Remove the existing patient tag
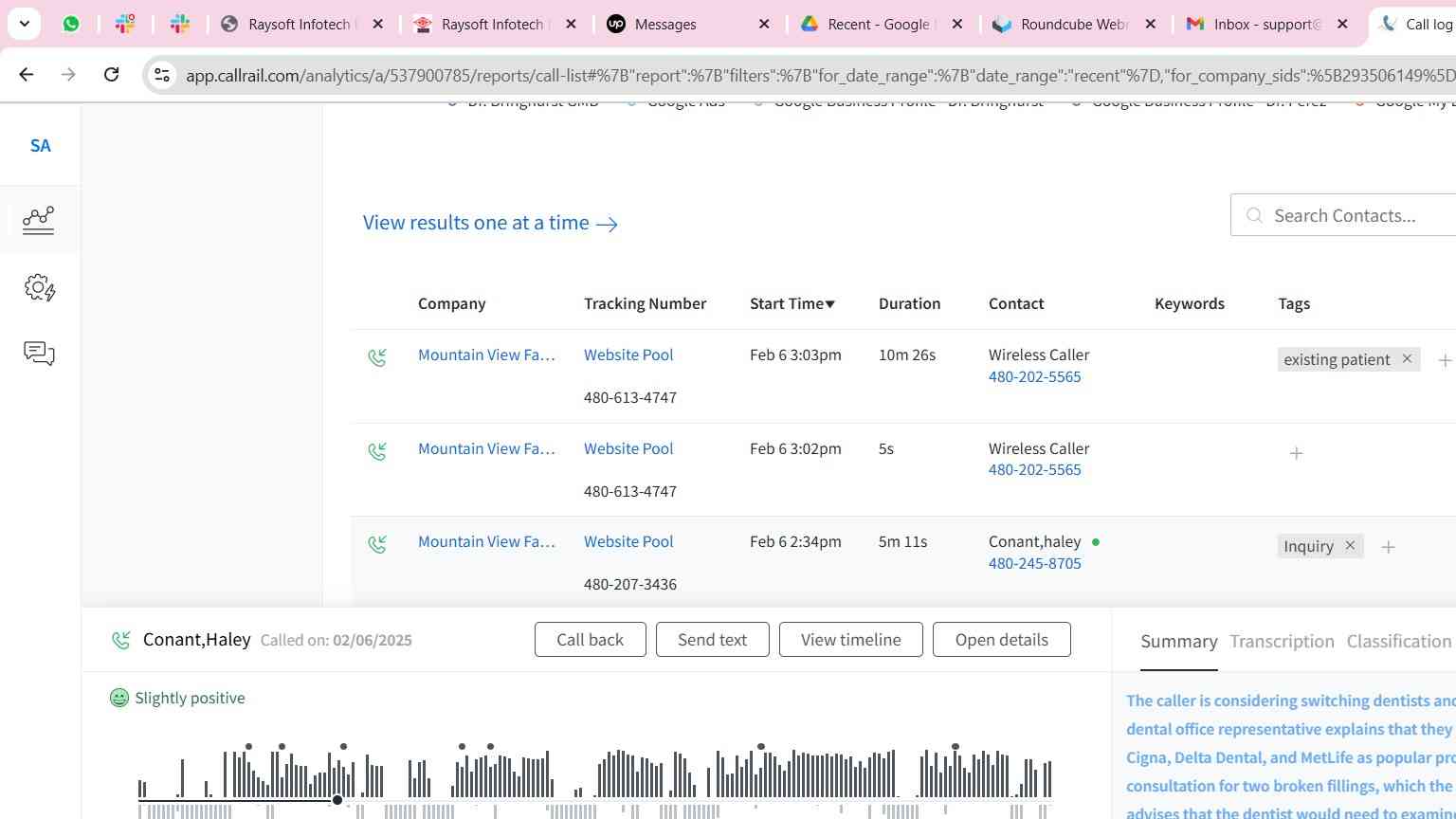The image size is (1456, 819). [1407, 358]
